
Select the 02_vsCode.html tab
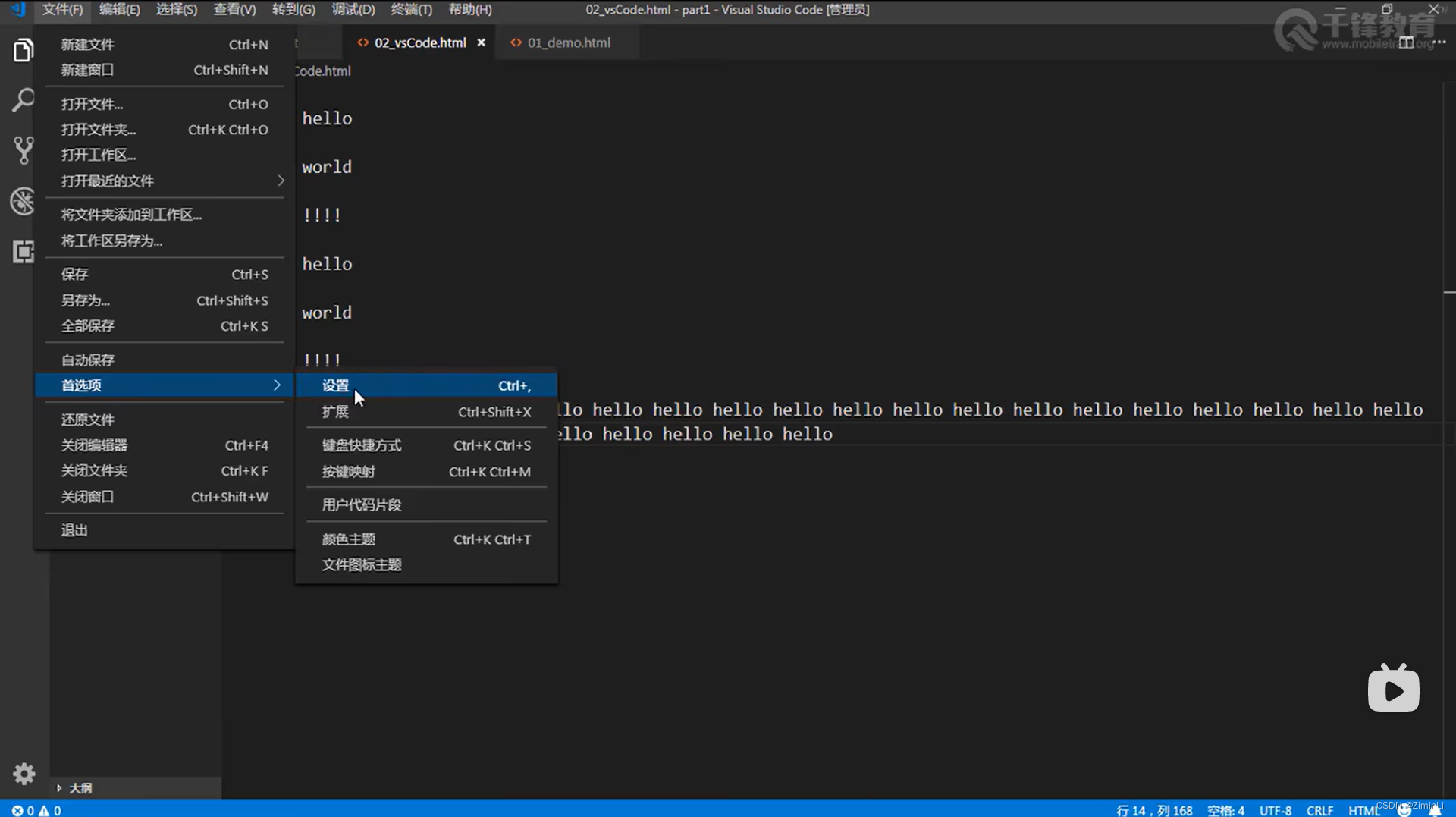[419, 42]
